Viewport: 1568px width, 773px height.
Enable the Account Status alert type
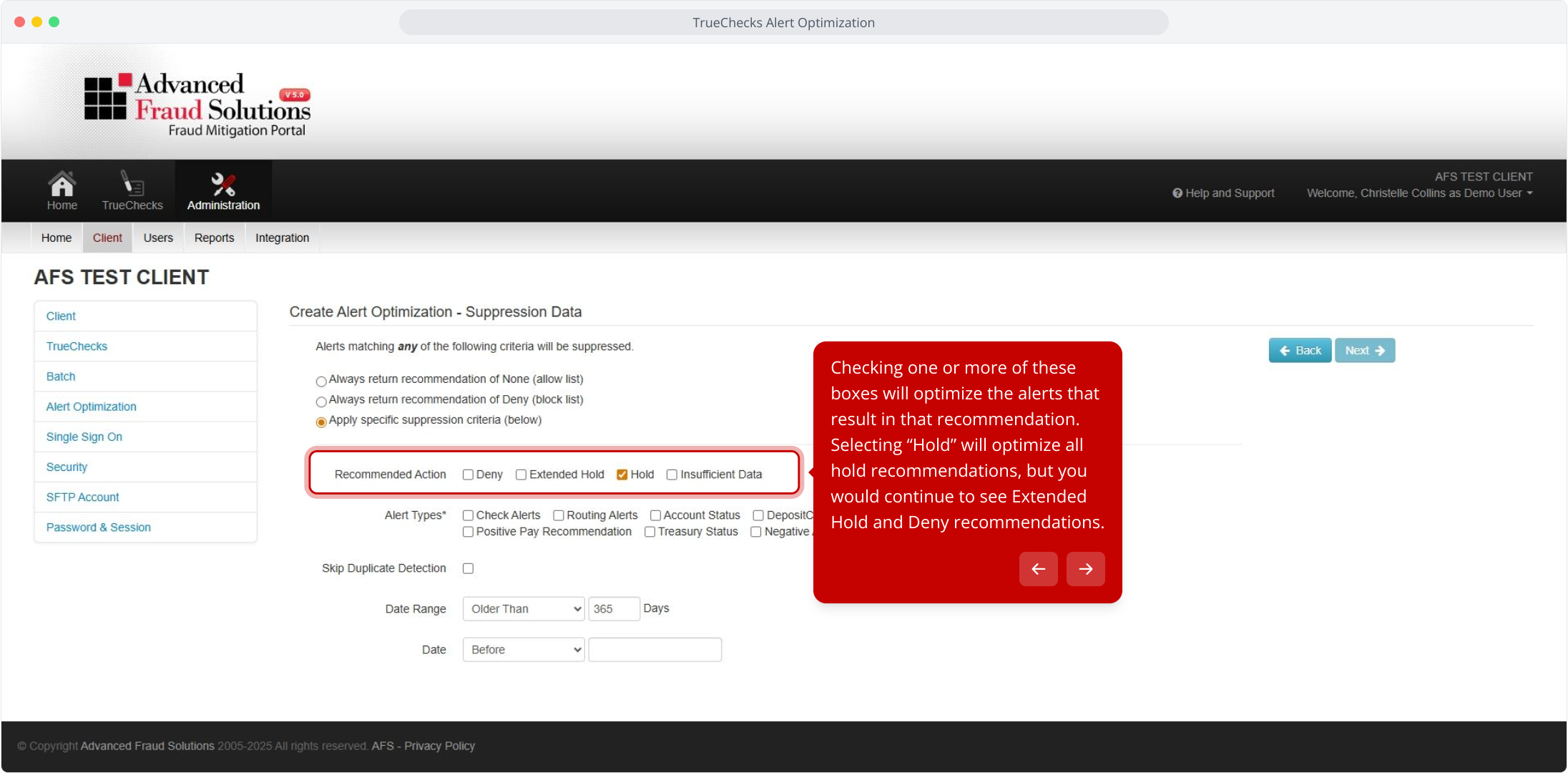(655, 515)
